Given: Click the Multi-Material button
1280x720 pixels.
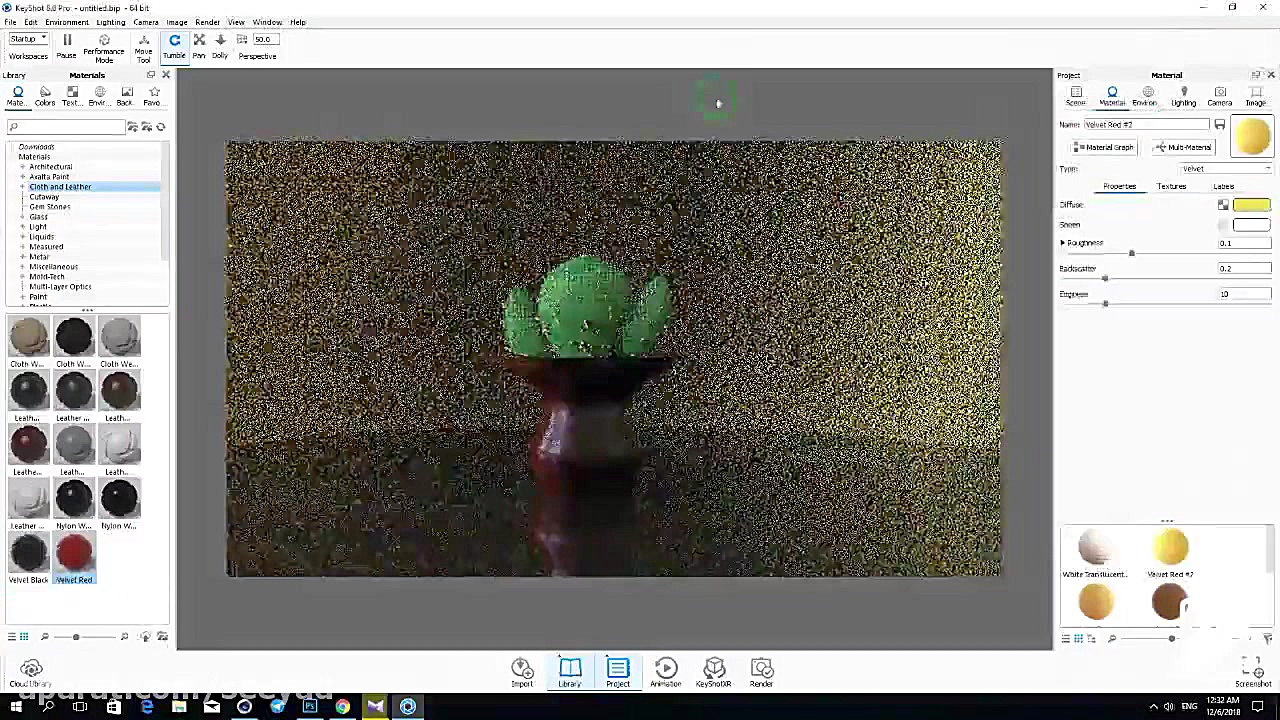Looking at the screenshot, I should tap(1184, 147).
